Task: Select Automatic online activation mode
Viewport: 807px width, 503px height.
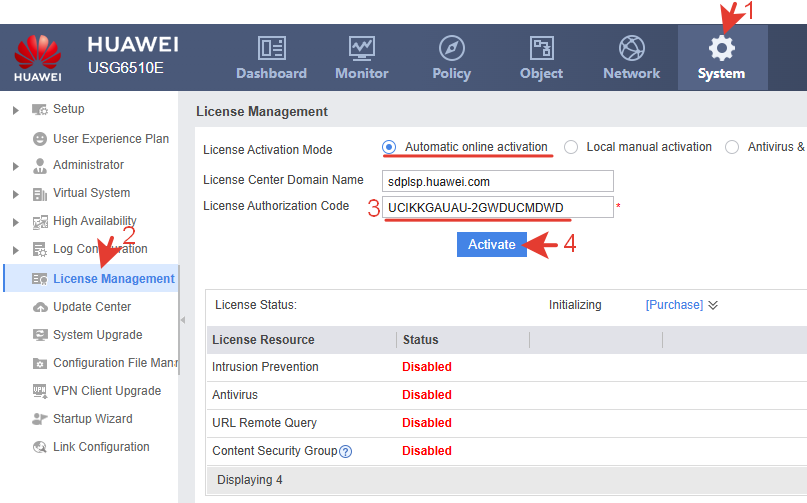Action: coord(389,147)
